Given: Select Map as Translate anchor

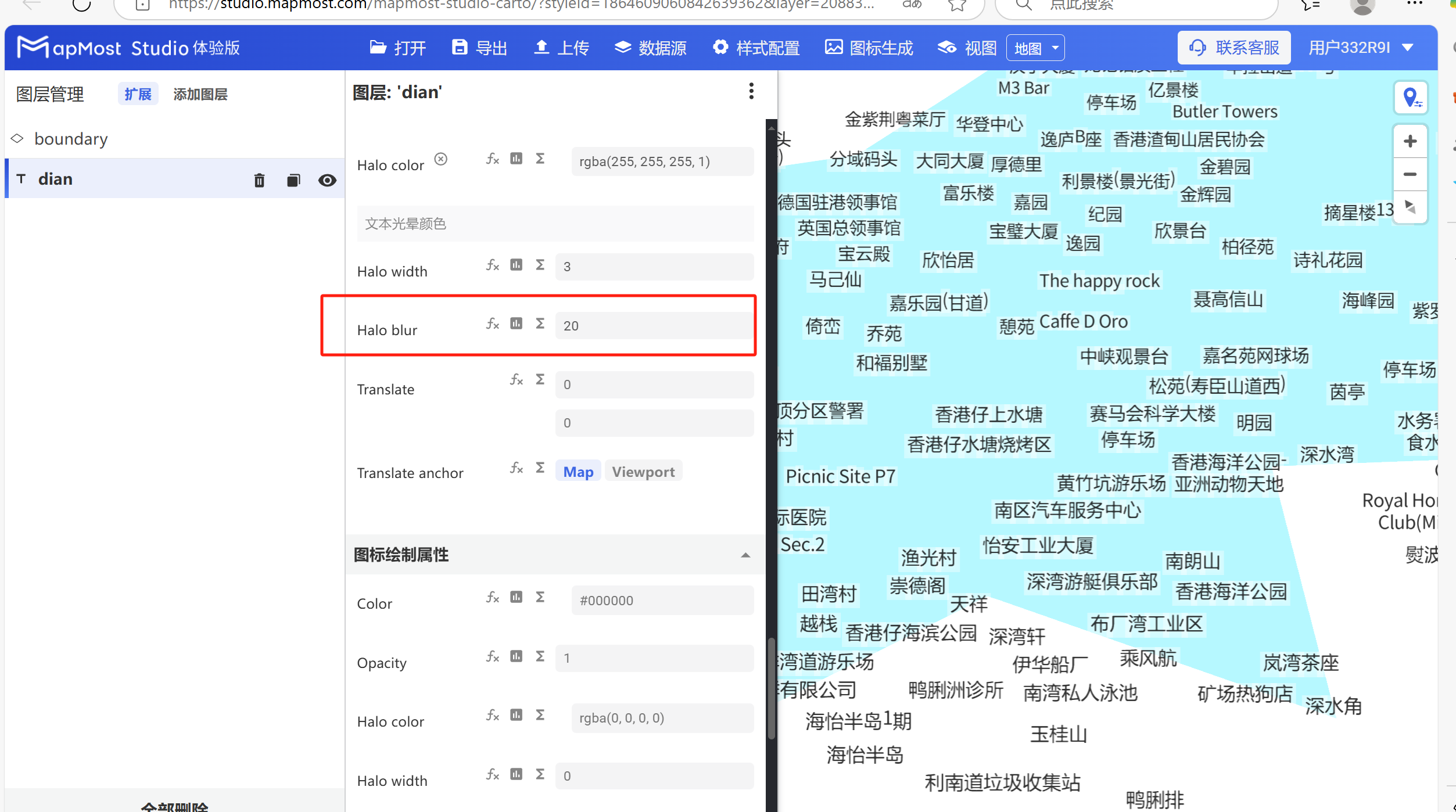Looking at the screenshot, I should [x=577, y=471].
